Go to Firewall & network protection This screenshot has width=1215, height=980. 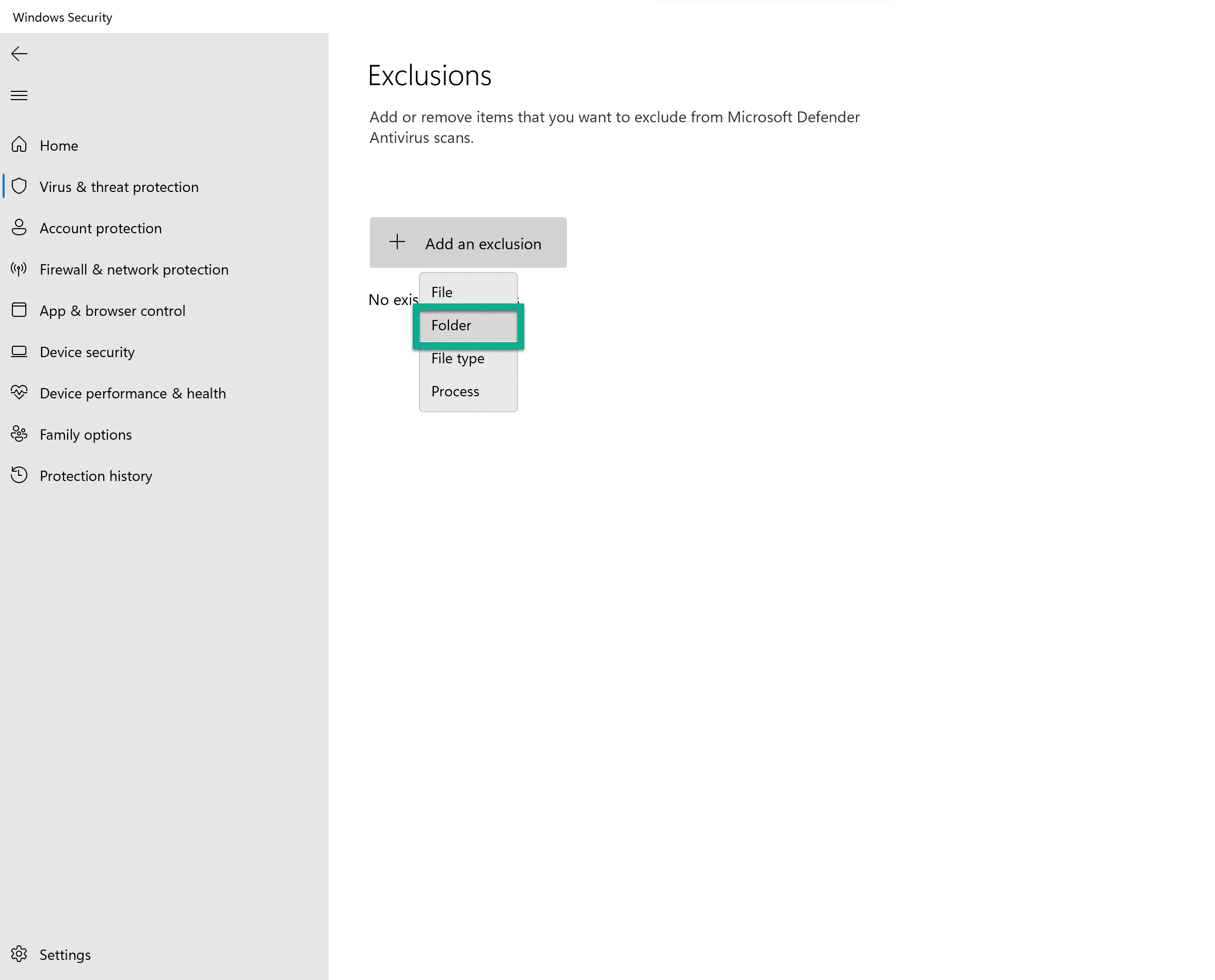click(134, 269)
